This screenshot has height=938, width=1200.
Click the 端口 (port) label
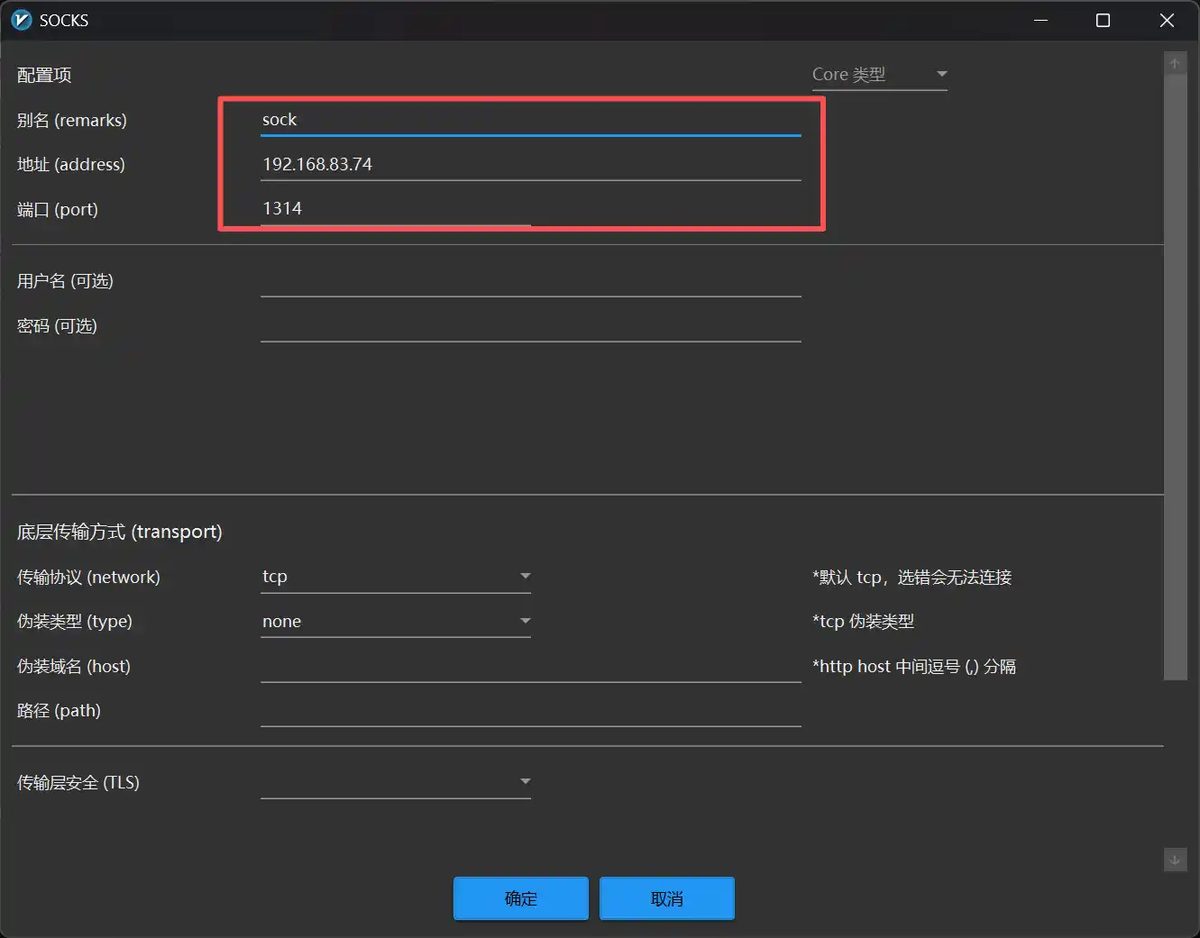tap(58, 210)
